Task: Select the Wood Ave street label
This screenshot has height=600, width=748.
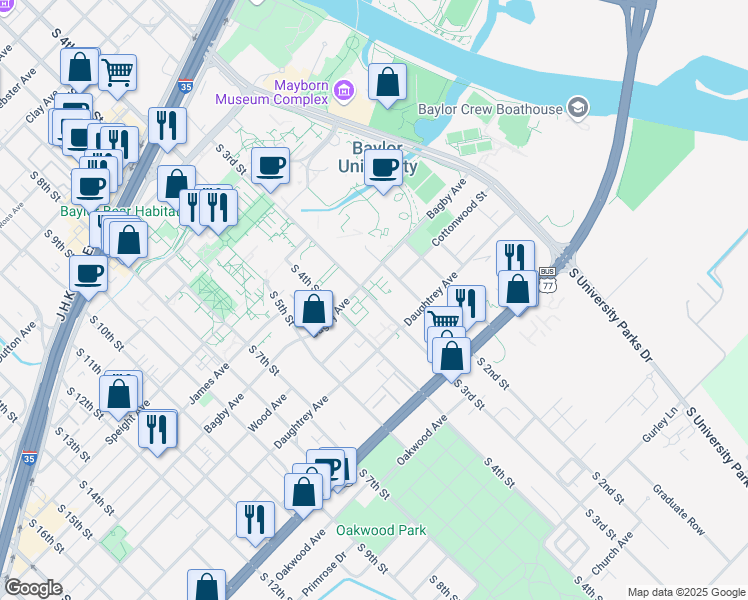Action: tap(267, 413)
